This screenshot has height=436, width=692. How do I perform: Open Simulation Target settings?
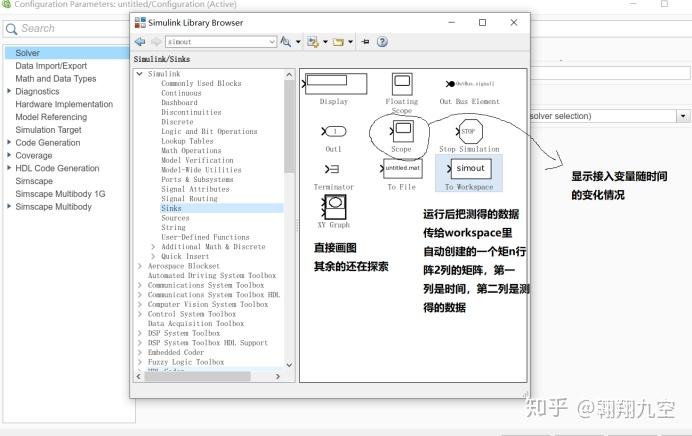point(49,130)
